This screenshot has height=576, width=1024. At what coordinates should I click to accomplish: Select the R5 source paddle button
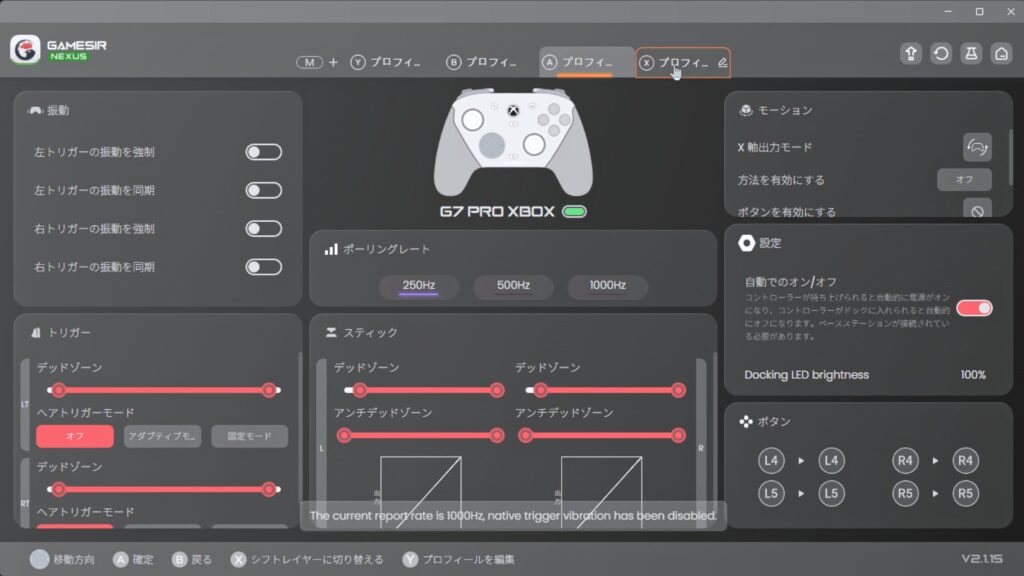(905, 493)
